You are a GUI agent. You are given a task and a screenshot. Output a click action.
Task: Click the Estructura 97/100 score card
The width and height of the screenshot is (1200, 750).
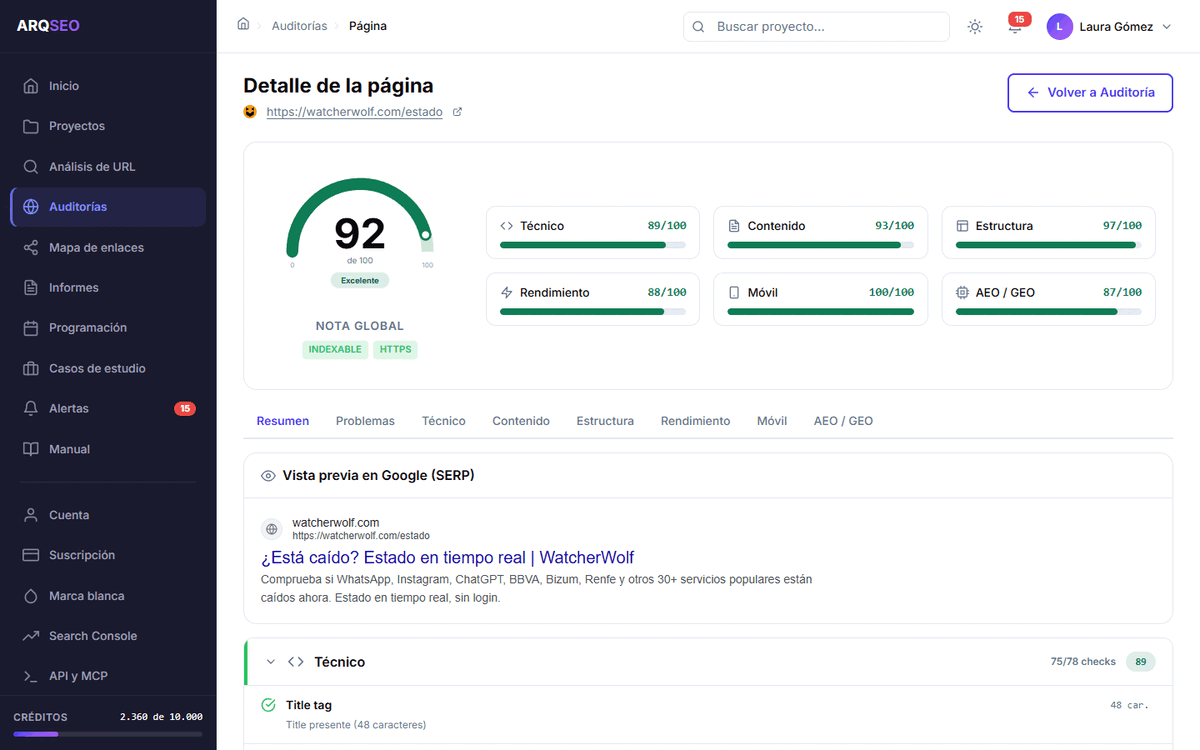point(1048,233)
